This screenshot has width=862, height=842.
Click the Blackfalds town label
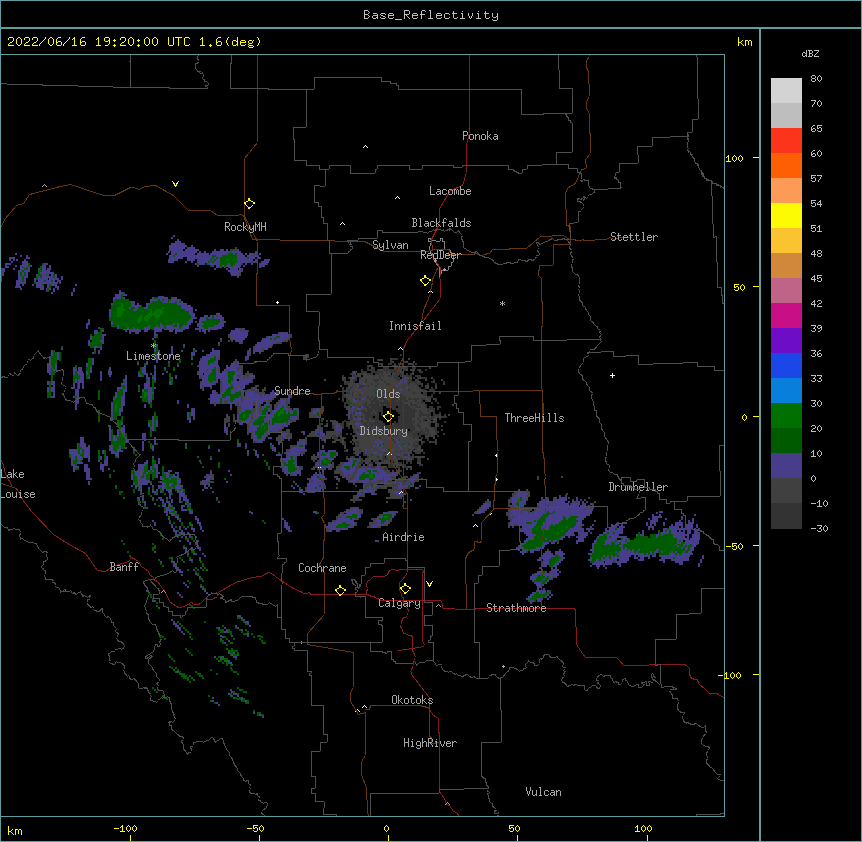441,223
